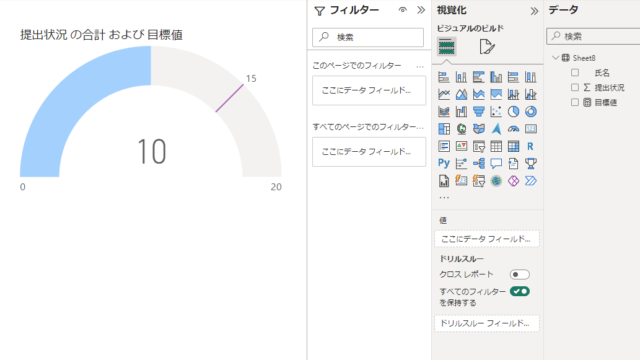Select the donut chart visual icon
This screenshot has height=360, width=640.
(531, 111)
